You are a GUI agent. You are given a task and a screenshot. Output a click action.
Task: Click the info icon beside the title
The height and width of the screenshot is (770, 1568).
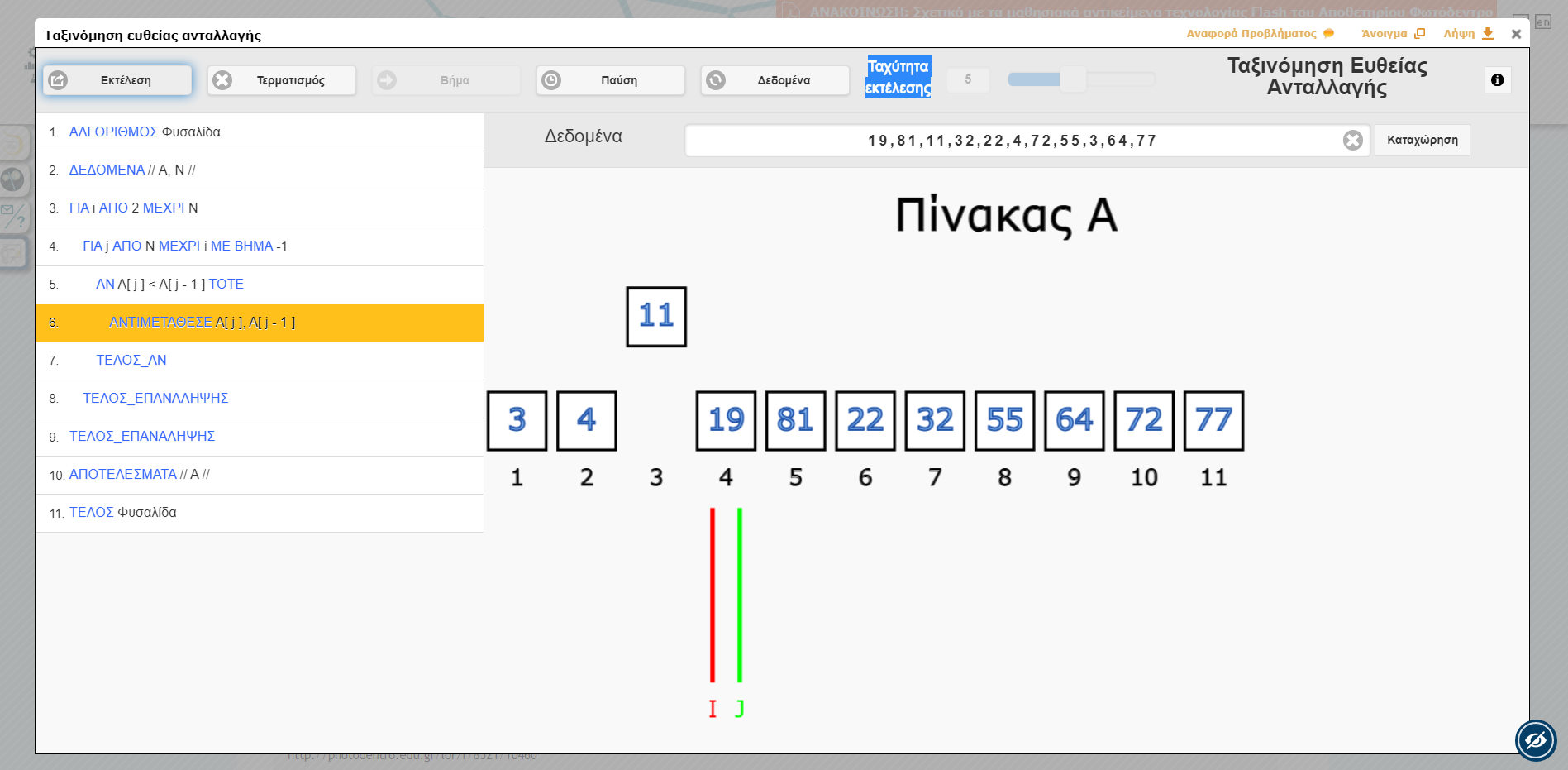pos(1497,80)
